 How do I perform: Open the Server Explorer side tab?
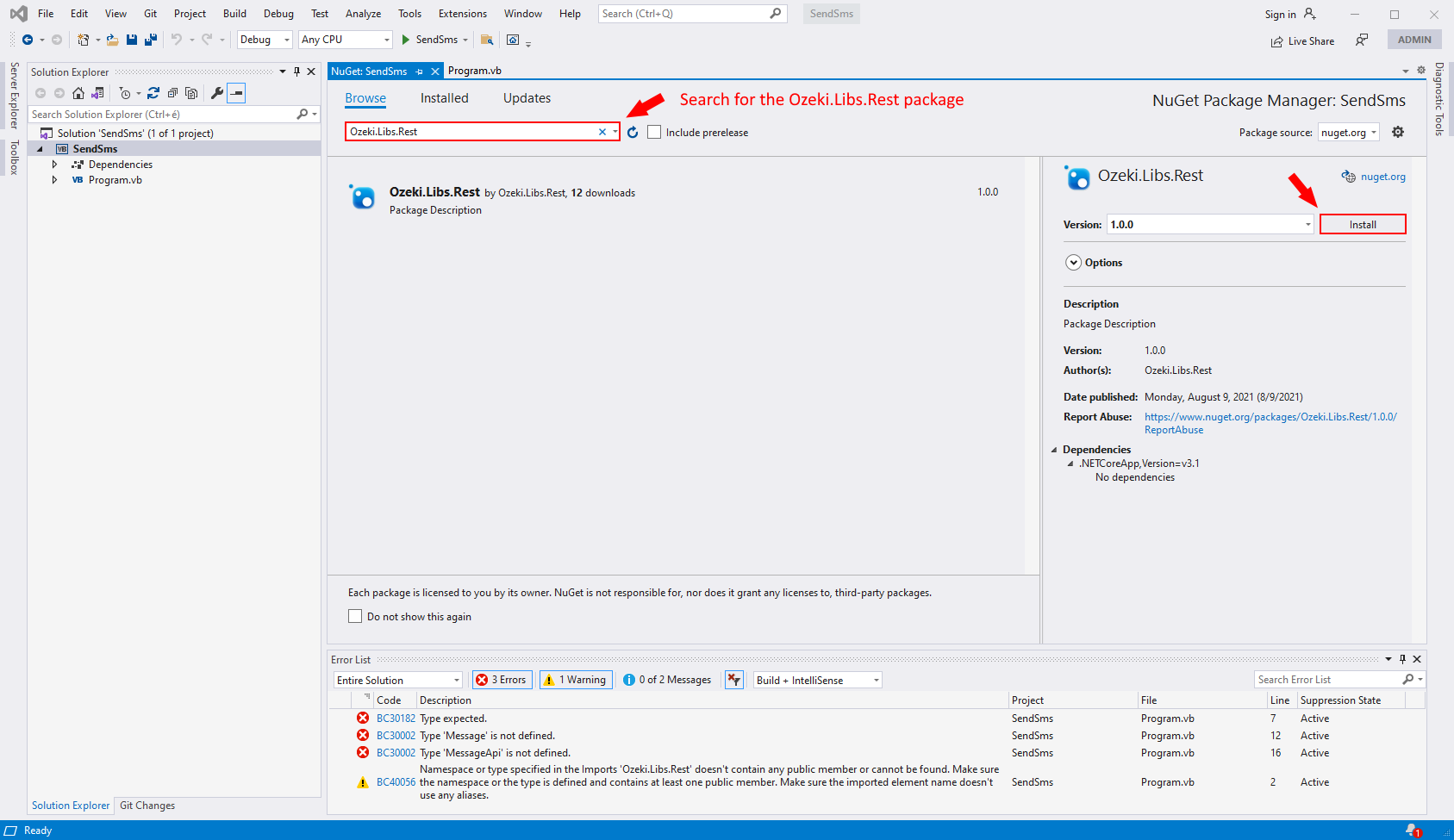(x=14, y=96)
